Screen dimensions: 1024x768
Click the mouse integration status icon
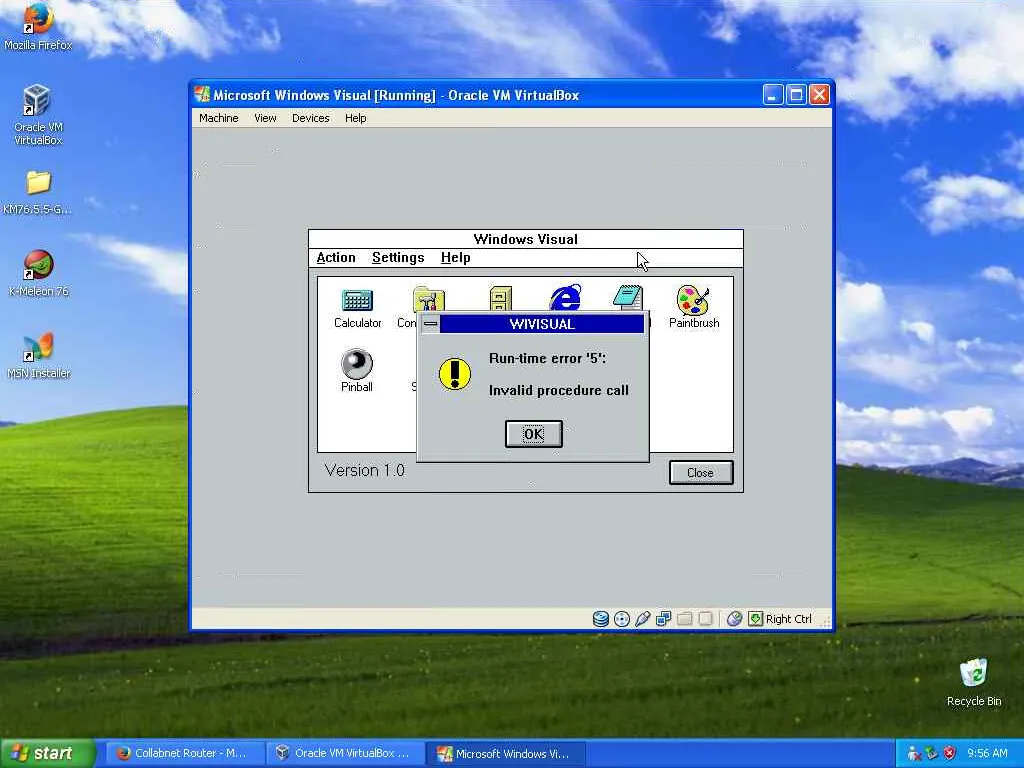734,618
